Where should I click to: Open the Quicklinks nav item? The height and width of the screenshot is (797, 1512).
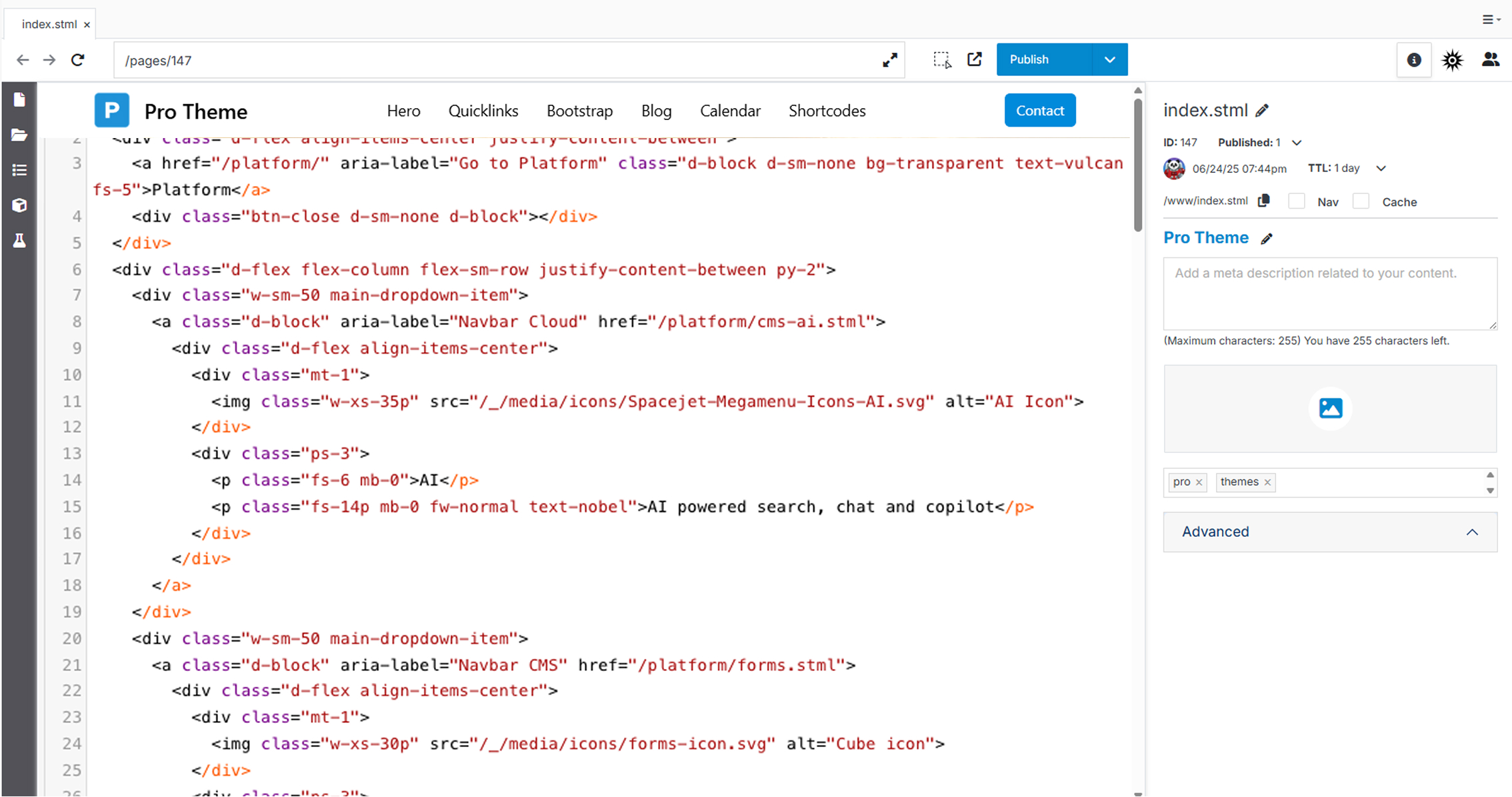[483, 111]
